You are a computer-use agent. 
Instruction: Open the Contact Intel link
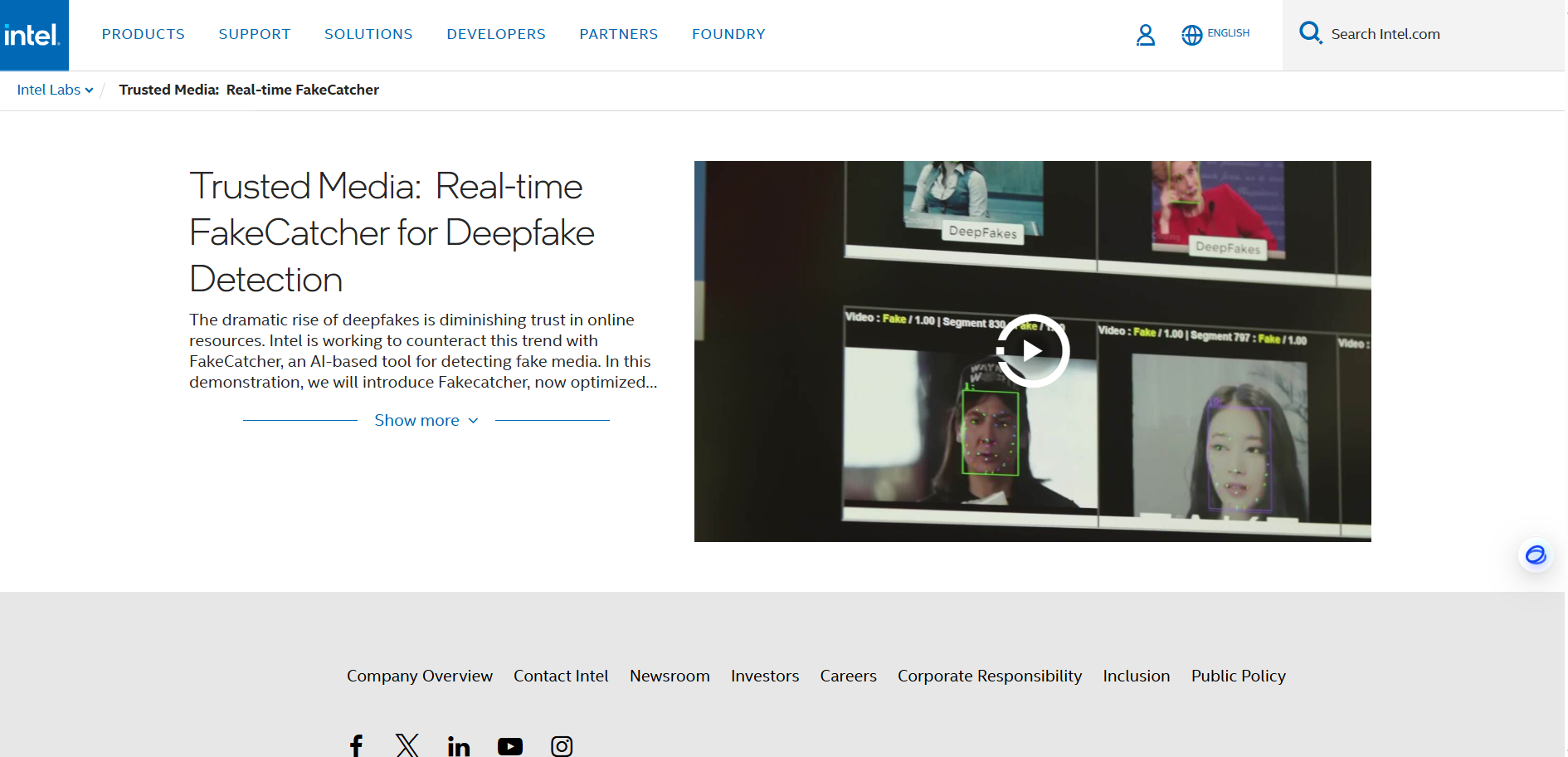coord(561,676)
